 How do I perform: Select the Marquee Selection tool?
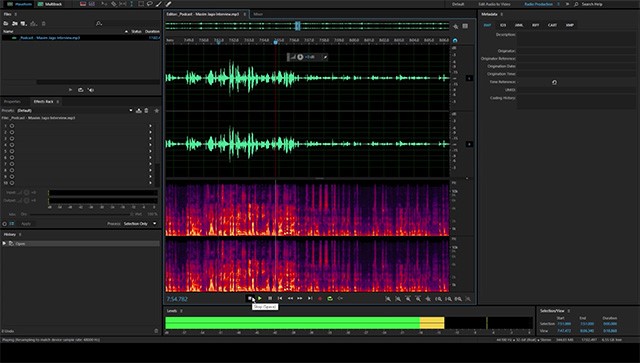[x=141, y=4]
